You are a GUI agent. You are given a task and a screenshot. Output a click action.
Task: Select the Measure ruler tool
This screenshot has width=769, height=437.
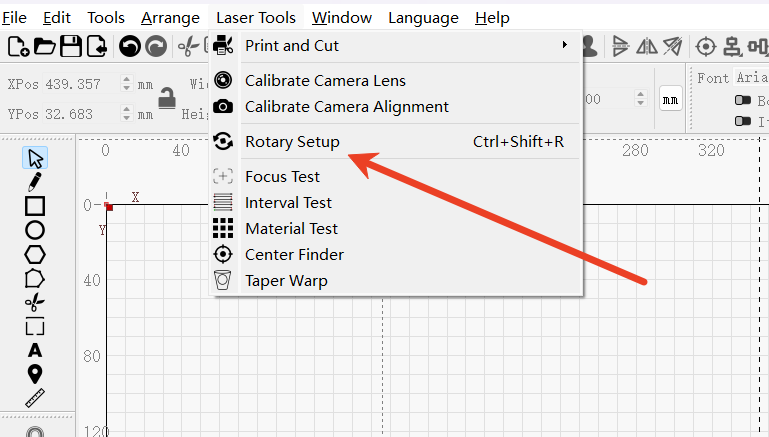[x=35, y=398]
